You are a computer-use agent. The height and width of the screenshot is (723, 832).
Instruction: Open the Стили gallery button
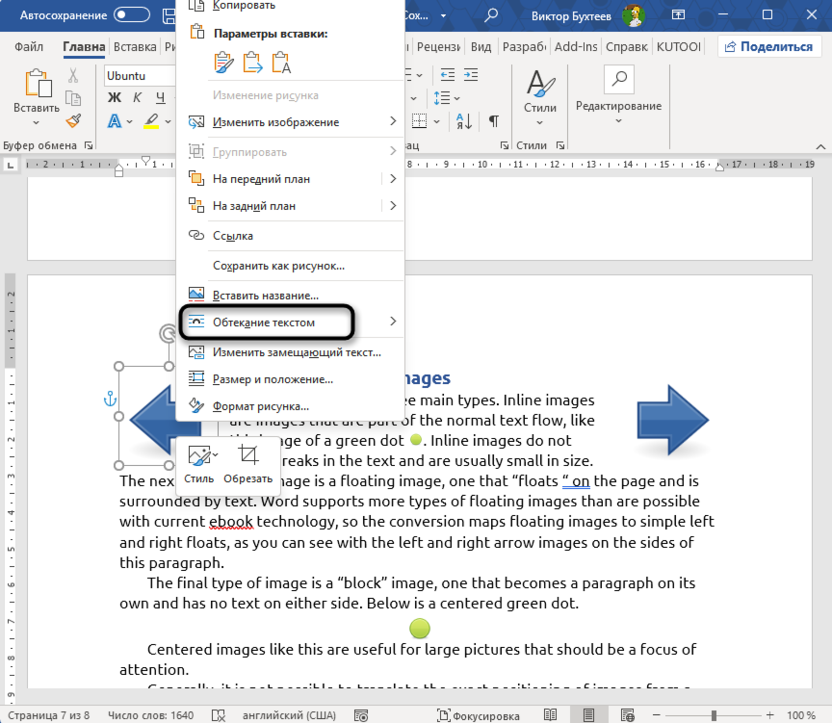[x=540, y=97]
